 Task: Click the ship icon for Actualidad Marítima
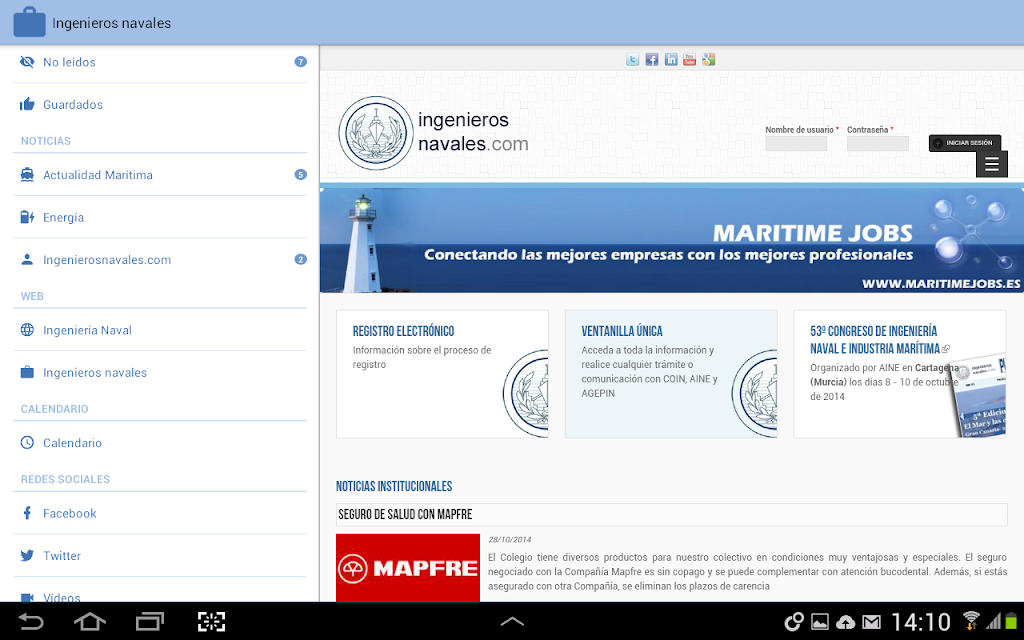coord(27,174)
